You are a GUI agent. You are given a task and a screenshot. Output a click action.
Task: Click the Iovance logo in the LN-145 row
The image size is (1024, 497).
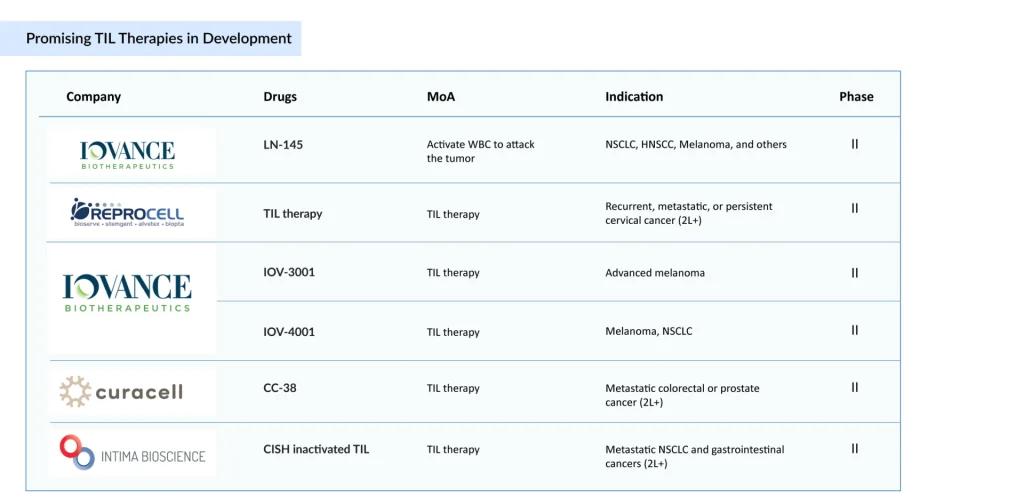127,155
